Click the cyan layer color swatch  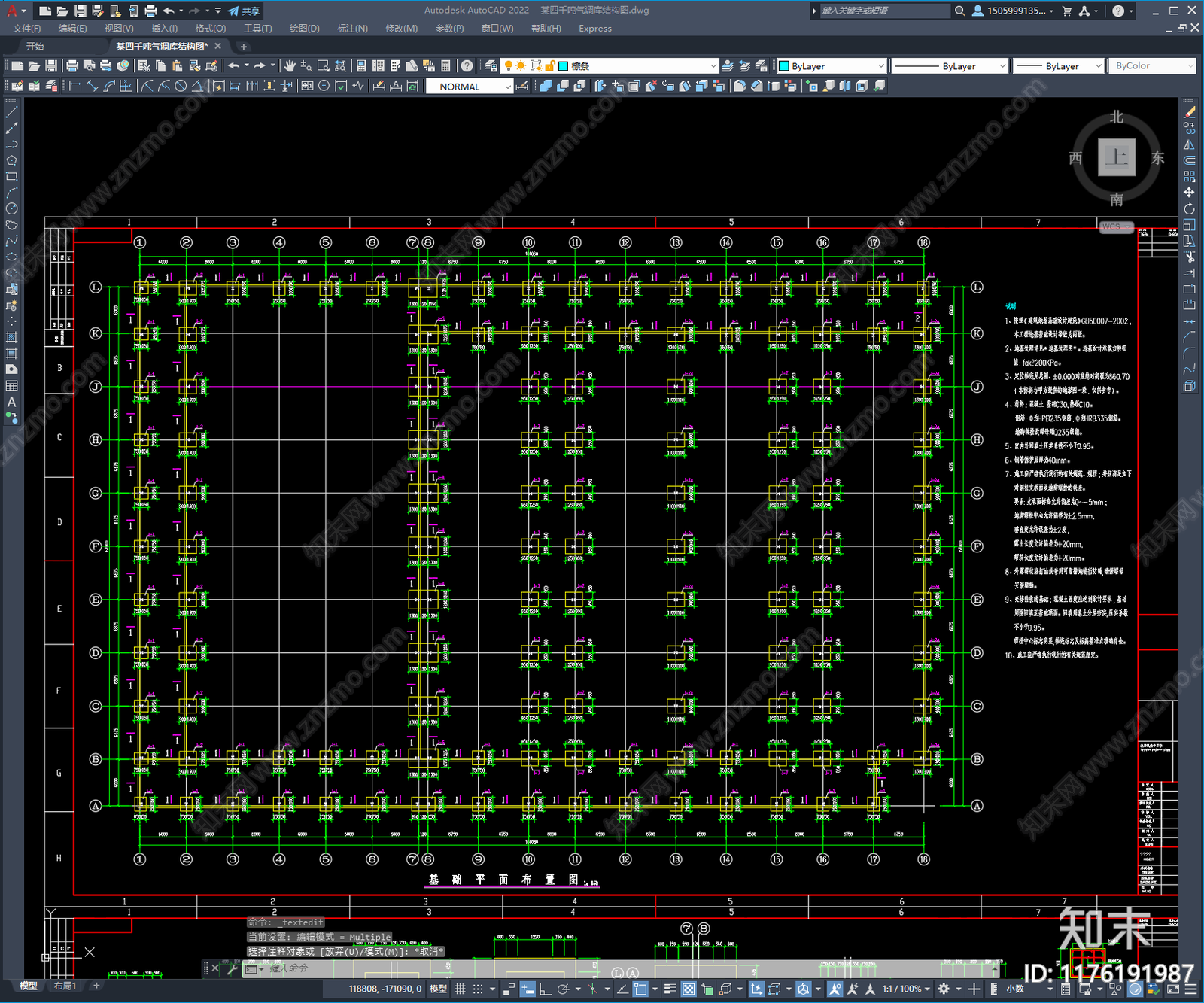click(x=563, y=66)
